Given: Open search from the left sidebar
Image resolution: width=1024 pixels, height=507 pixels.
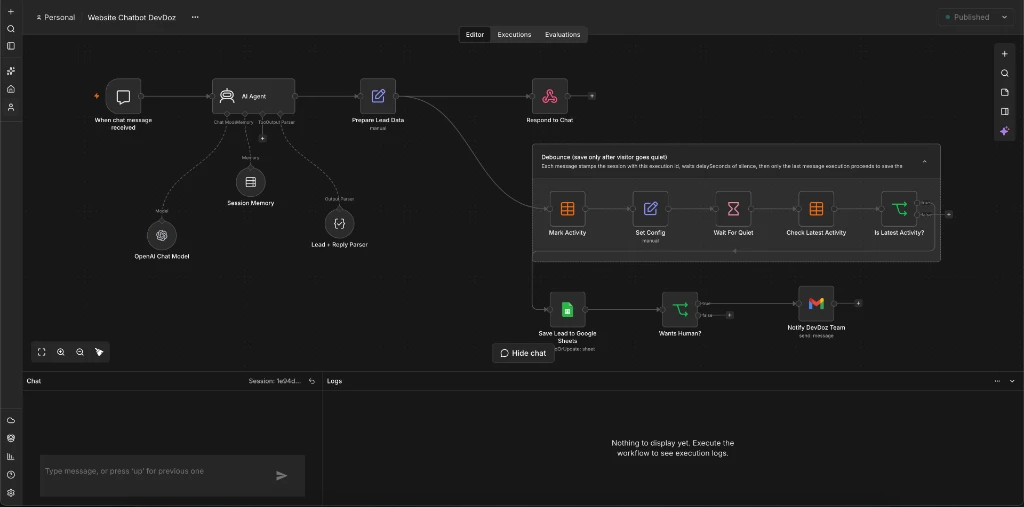Looking at the screenshot, I should coord(10,29).
